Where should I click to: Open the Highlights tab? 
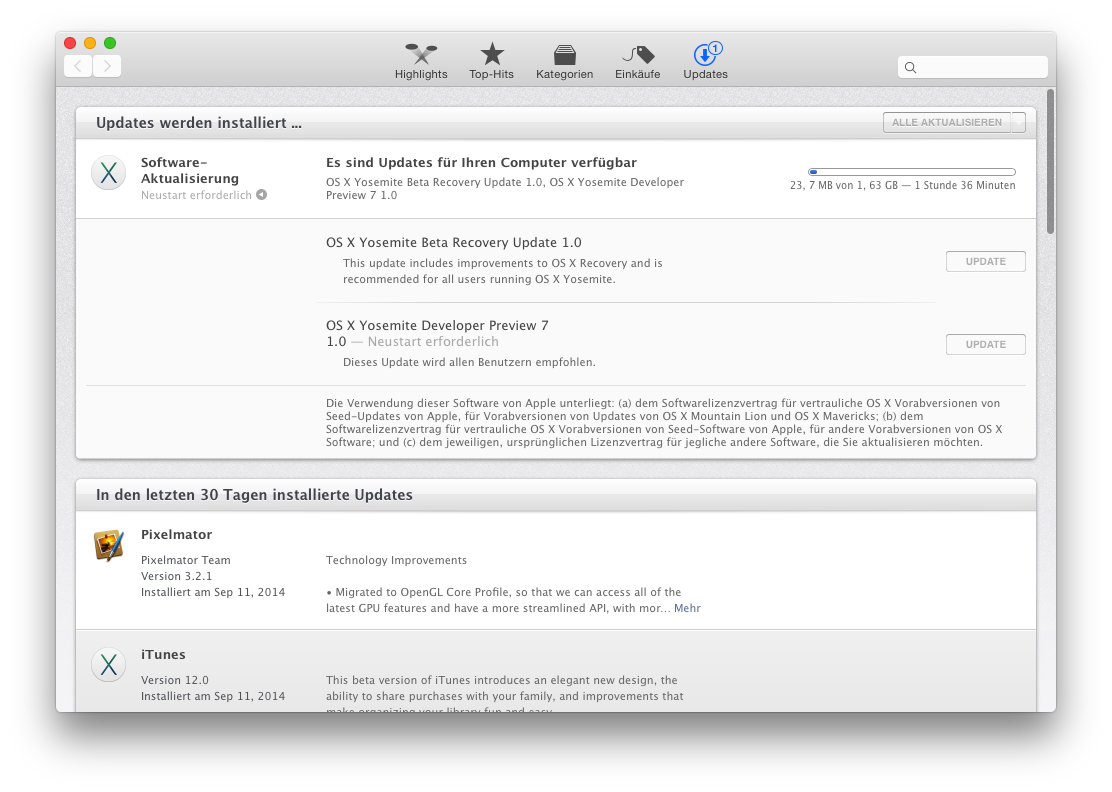(421, 61)
